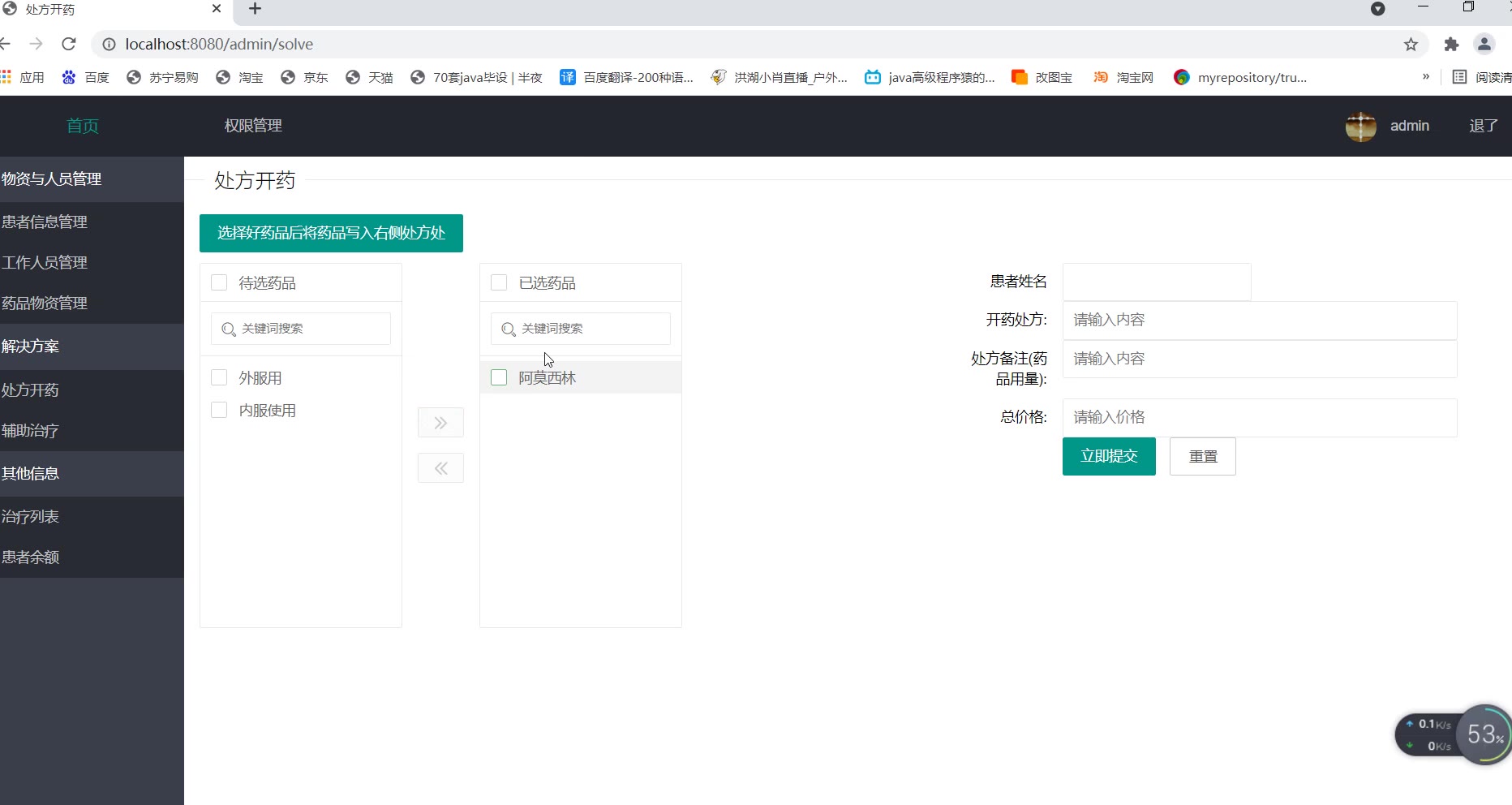Check the 已选药品 select-all checkbox
1512x805 pixels.
[499, 282]
